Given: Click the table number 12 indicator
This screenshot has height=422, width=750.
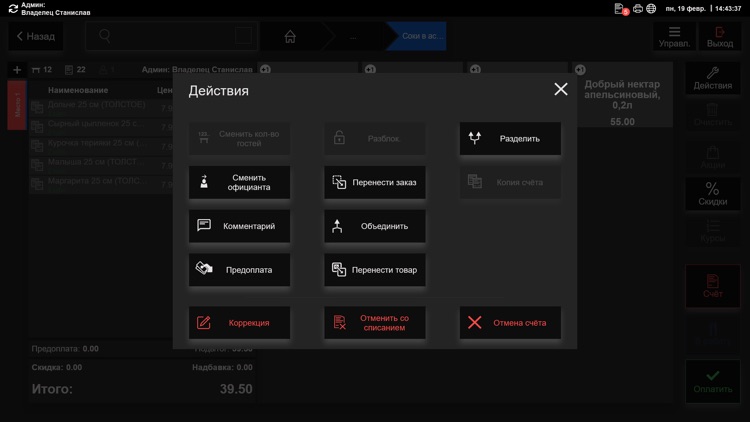Looking at the screenshot, I should 42,70.
